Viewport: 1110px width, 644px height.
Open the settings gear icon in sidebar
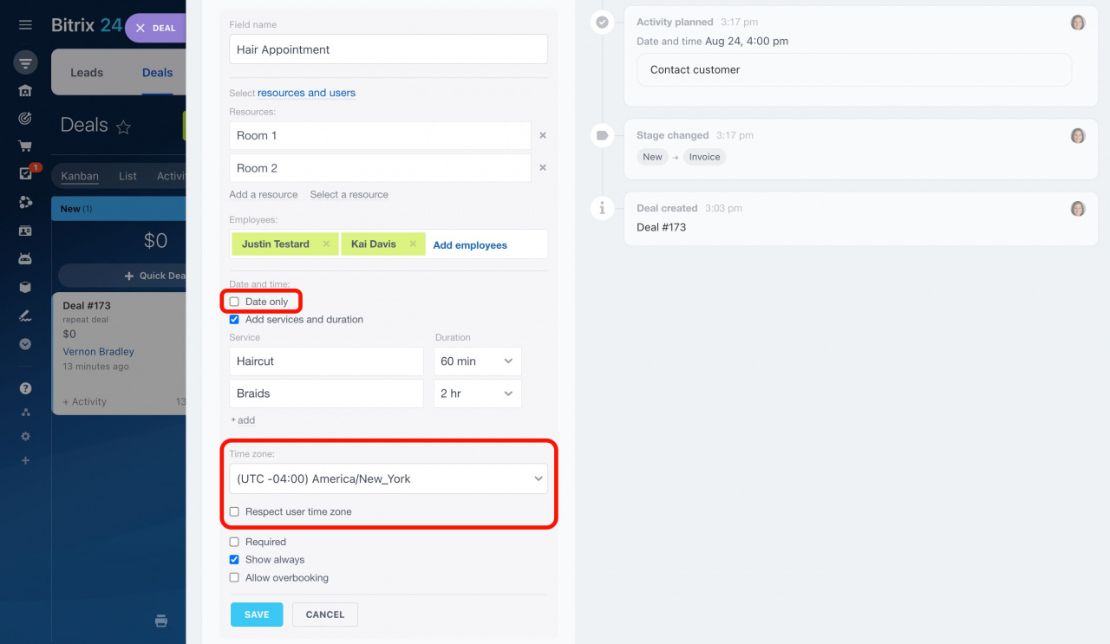point(25,436)
